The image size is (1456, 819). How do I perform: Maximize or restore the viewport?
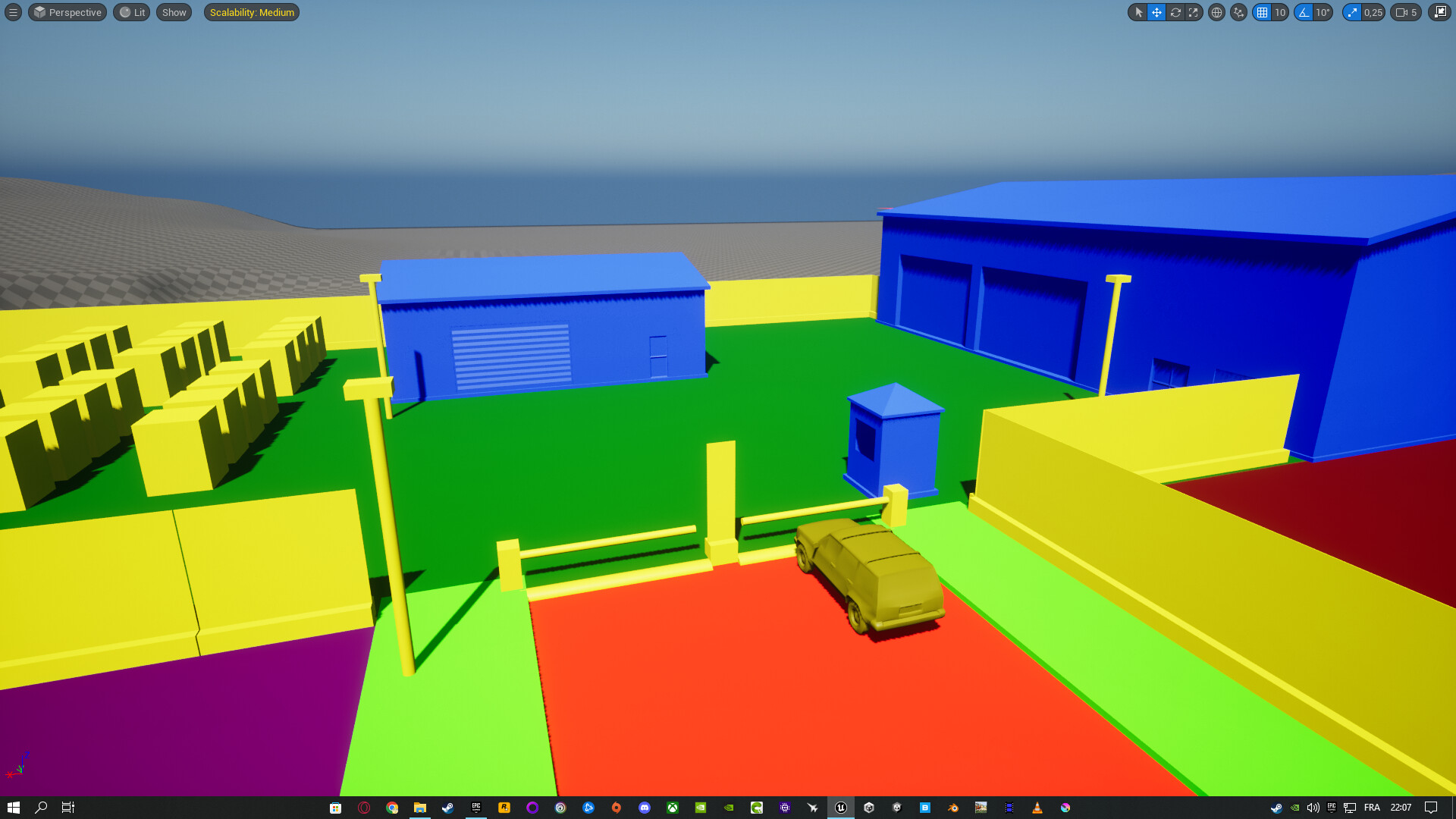tap(1439, 12)
